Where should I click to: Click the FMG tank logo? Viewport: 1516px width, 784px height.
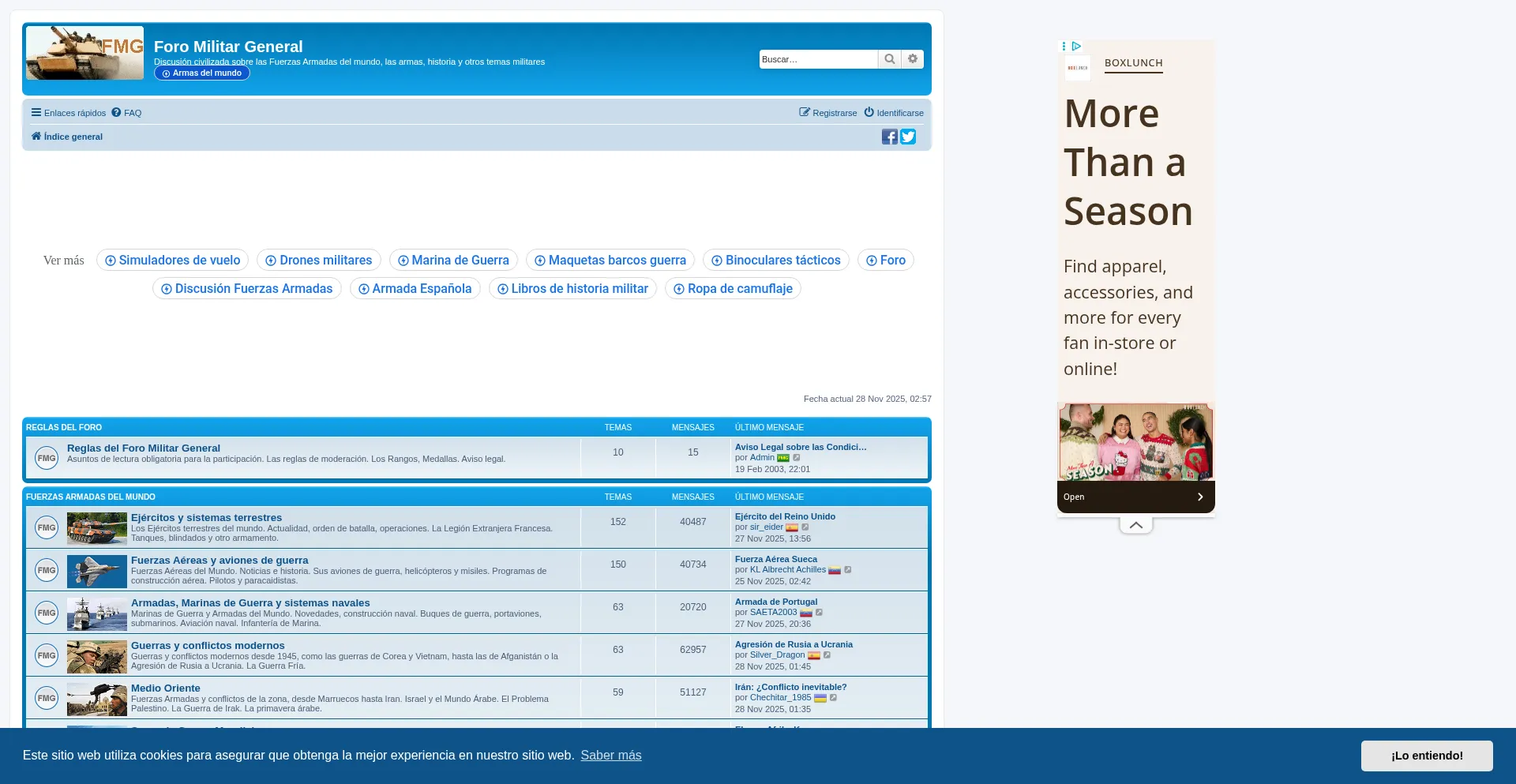pyautogui.click(x=84, y=53)
